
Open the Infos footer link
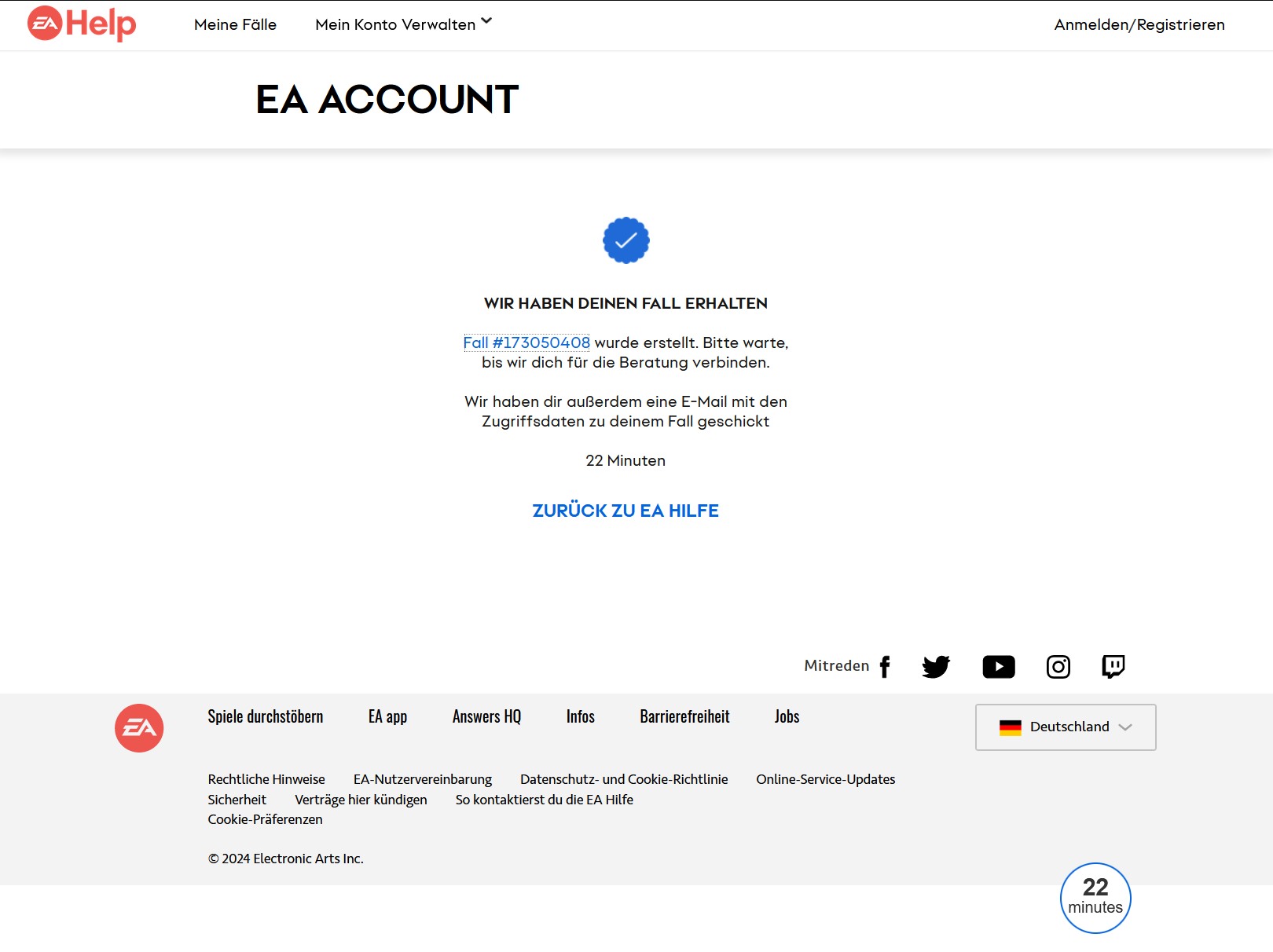click(581, 716)
